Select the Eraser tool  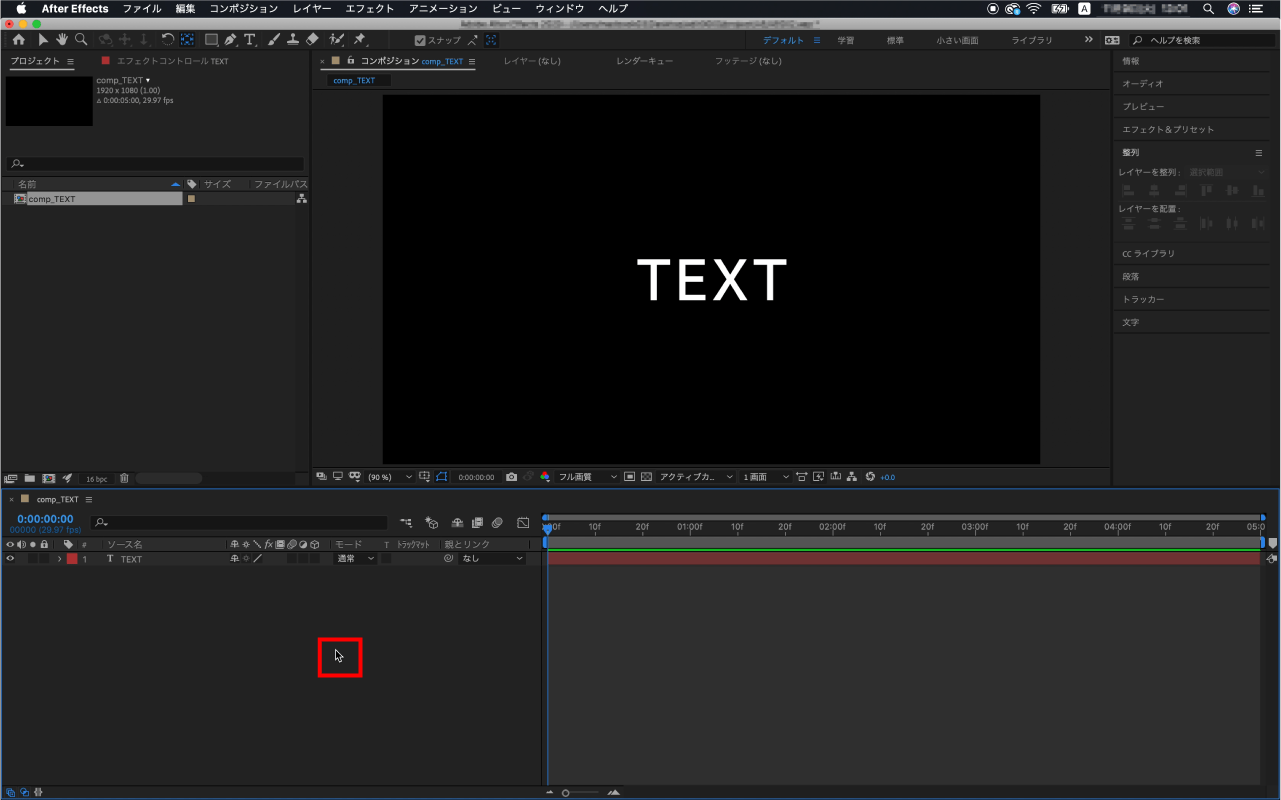click(x=311, y=40)
